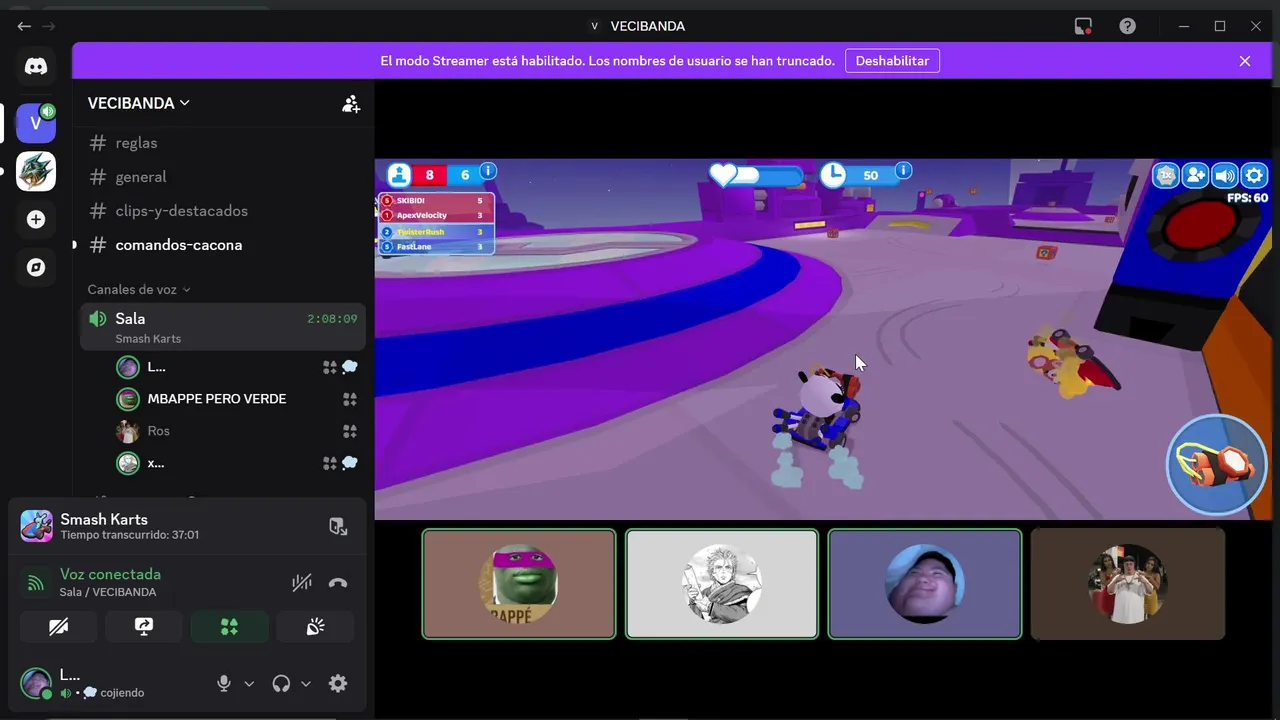
Task: Open Discord direct messages home icon
Action: [36, 67]
